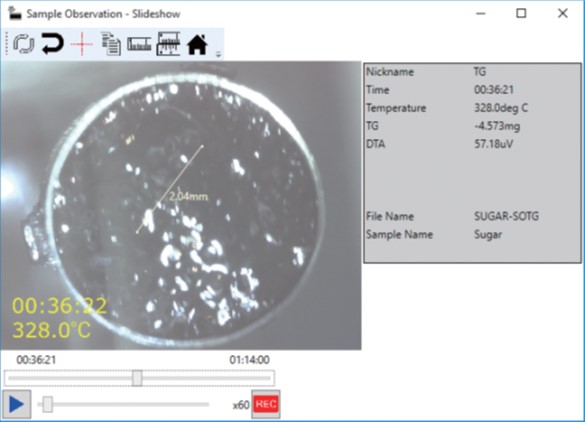The image size is (585, 423).
Task: Click the timeline position slider thumb
Action: 137,378
